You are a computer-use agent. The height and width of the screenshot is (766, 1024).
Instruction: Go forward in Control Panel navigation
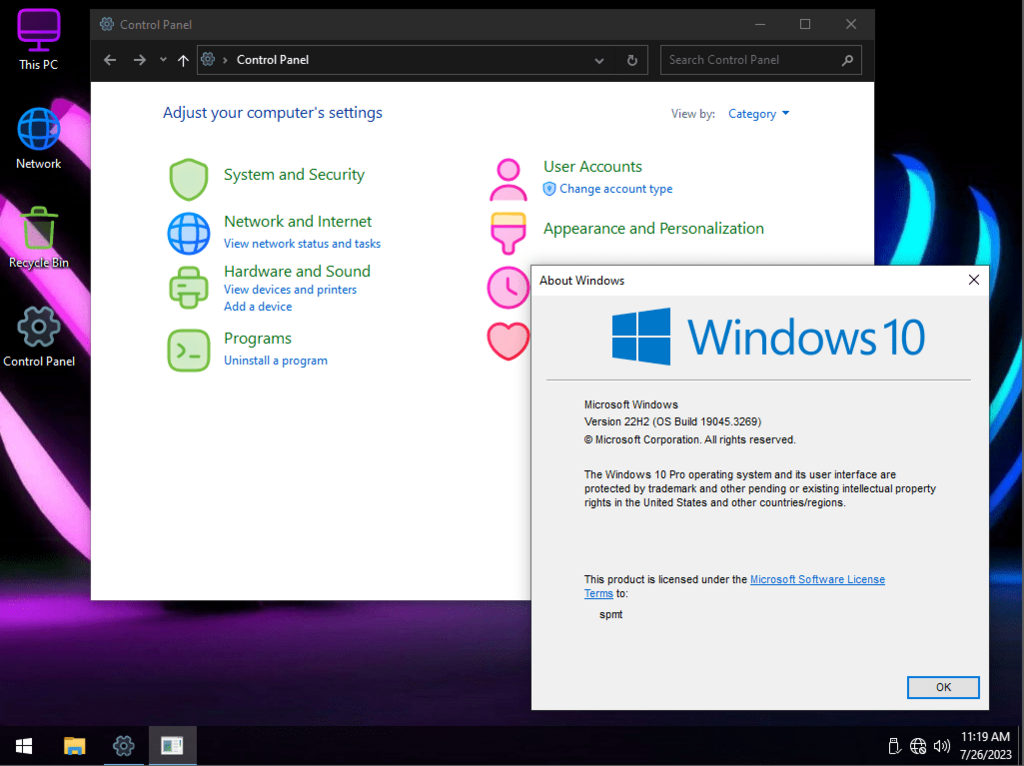tap(139, 60)
